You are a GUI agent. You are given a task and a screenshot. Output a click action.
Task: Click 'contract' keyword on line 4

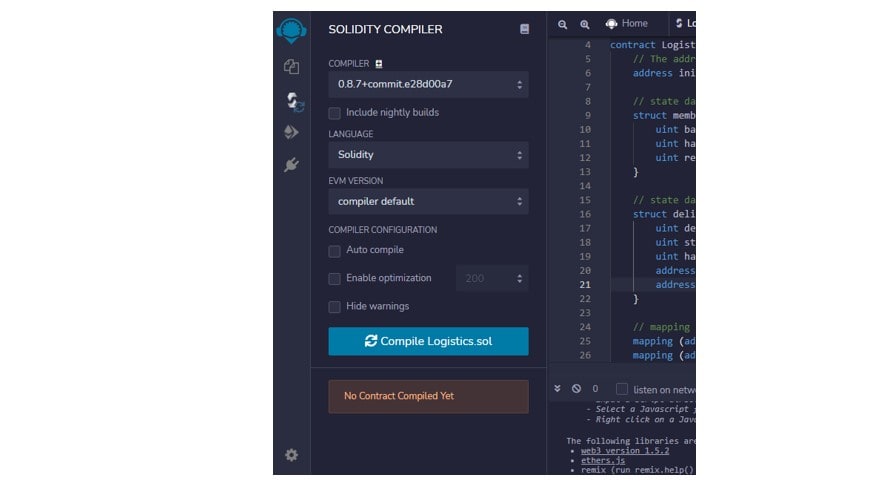(632, 45)
